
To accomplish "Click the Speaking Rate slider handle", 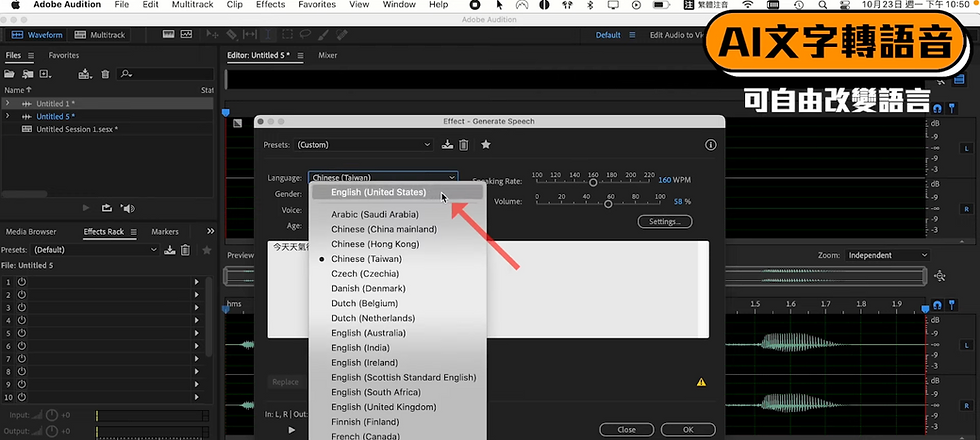I will click(x=593, y=182).
